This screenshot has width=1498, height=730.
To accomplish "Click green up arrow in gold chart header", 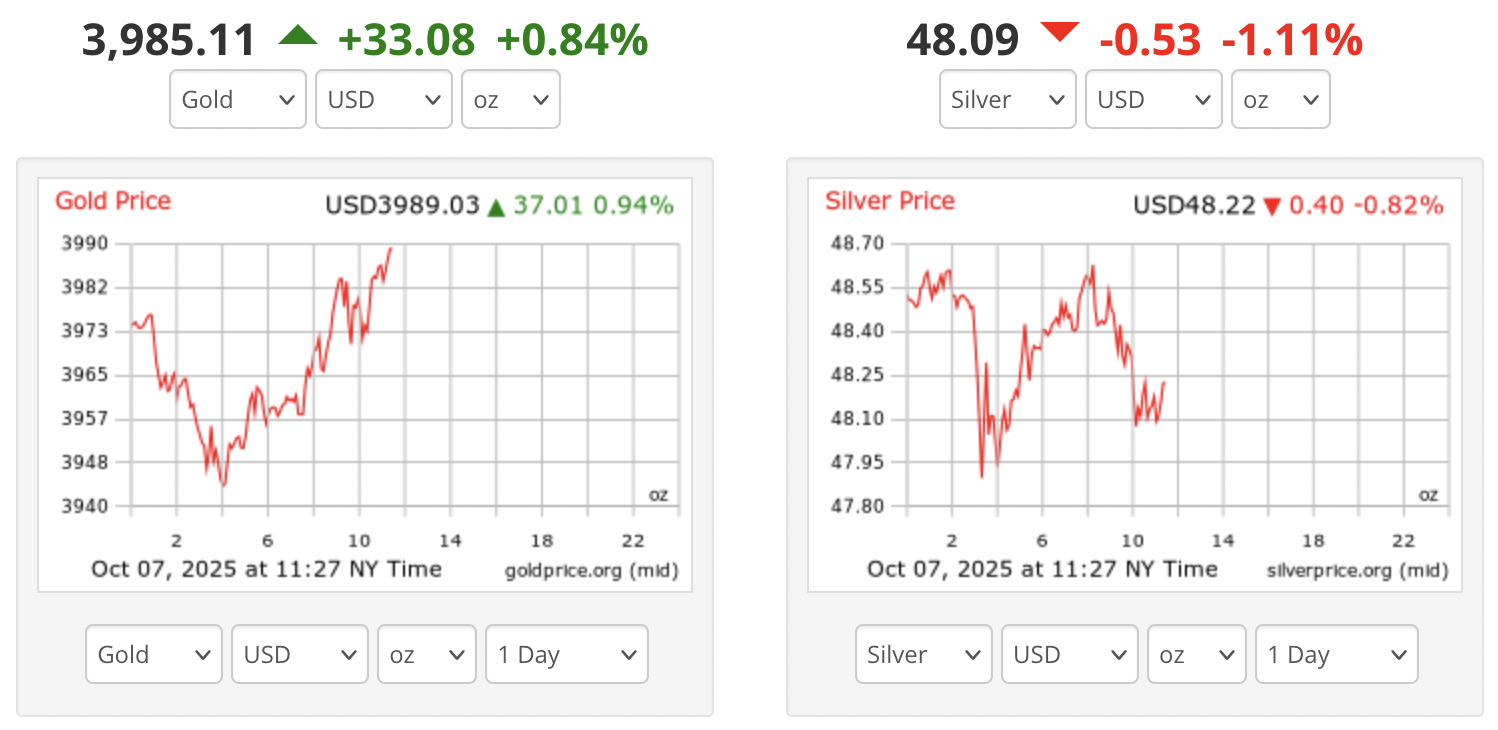I will pyautogui.click(x=496, y=208).
